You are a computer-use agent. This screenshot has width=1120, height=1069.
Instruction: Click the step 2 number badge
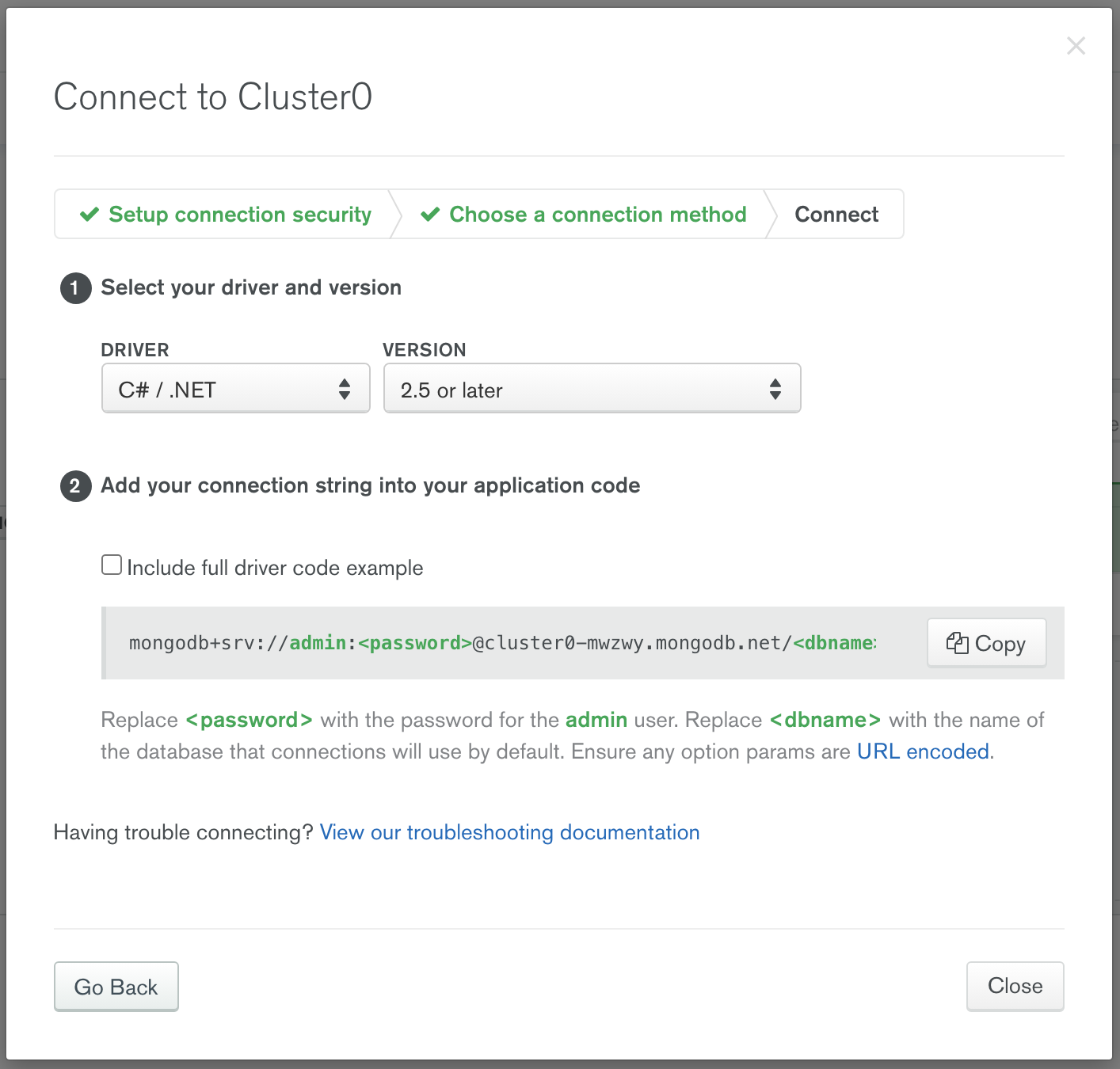(x=75, y=486)
